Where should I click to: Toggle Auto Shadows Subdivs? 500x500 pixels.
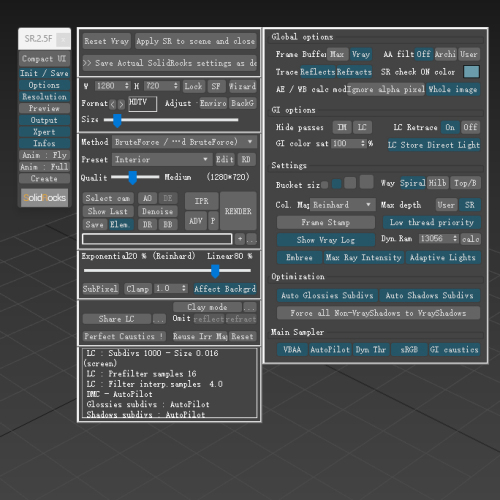[430, 295]
